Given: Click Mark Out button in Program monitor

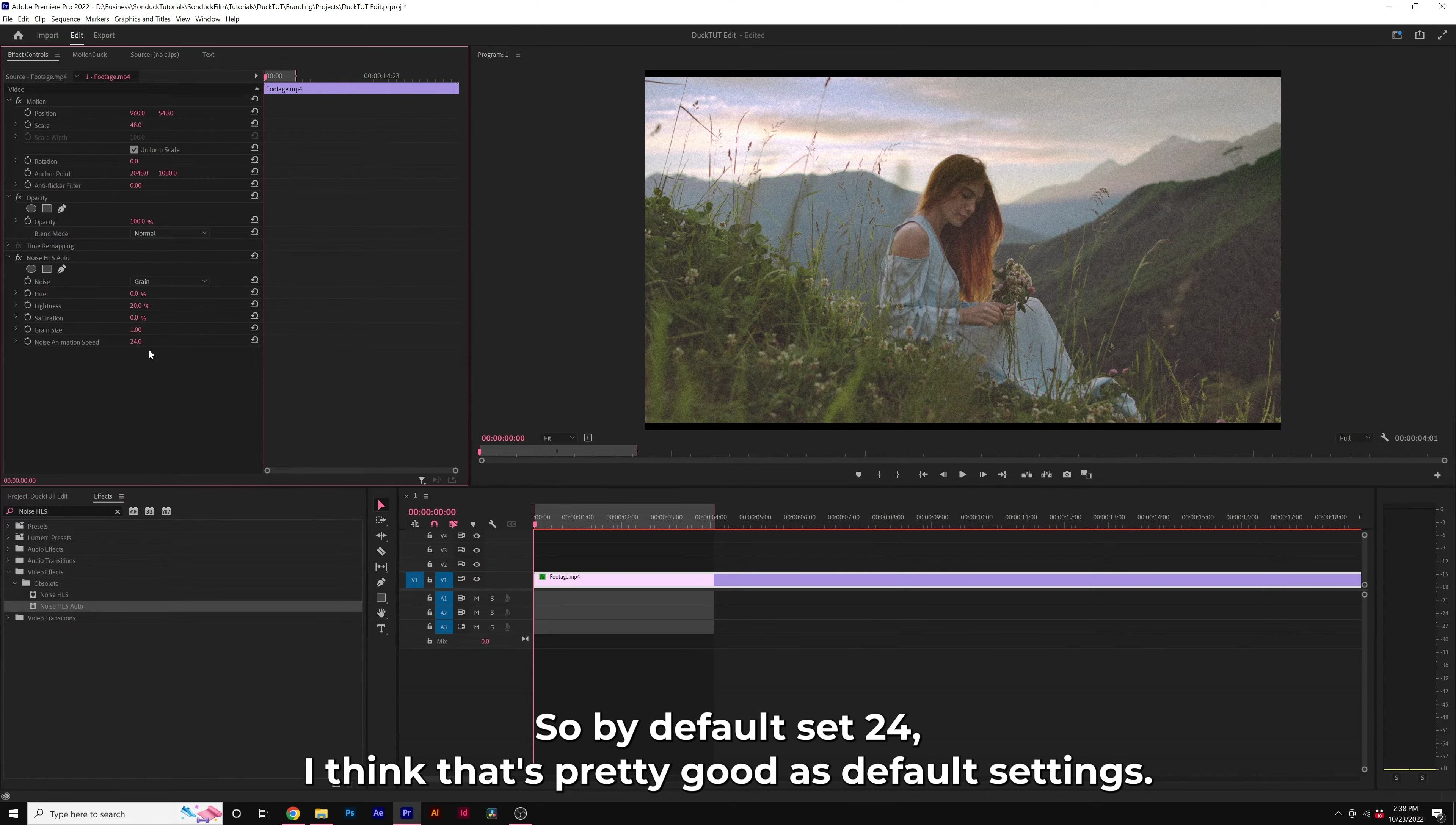Looking at the screenshot, I should click(x=898, y=474).
